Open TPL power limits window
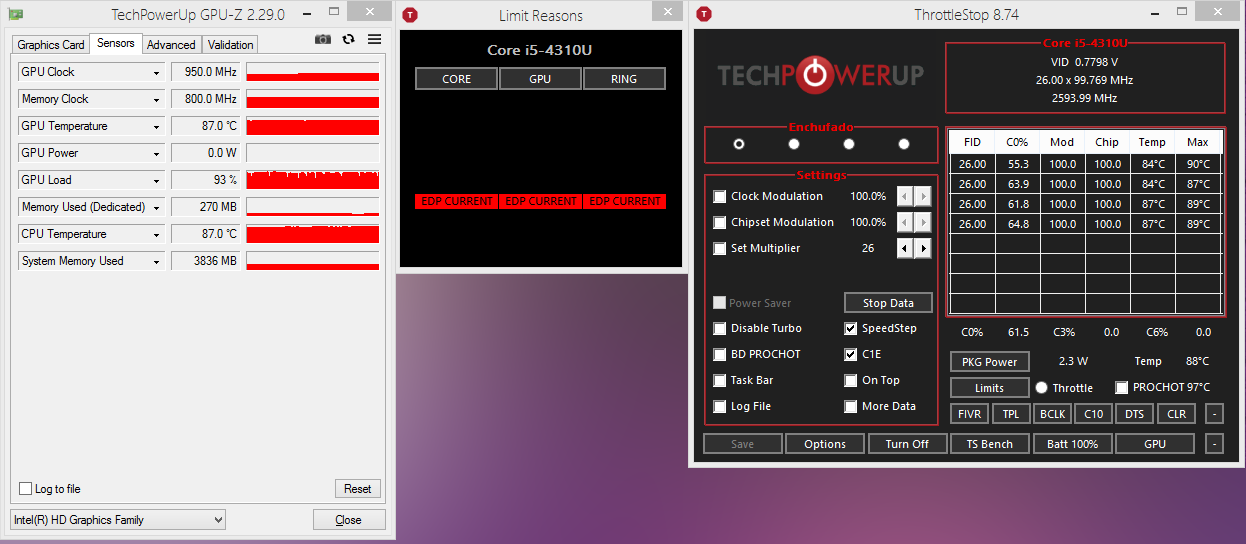Viewport: 1246px width, 544px height. pyautogui.click(x=1011, y=414)
